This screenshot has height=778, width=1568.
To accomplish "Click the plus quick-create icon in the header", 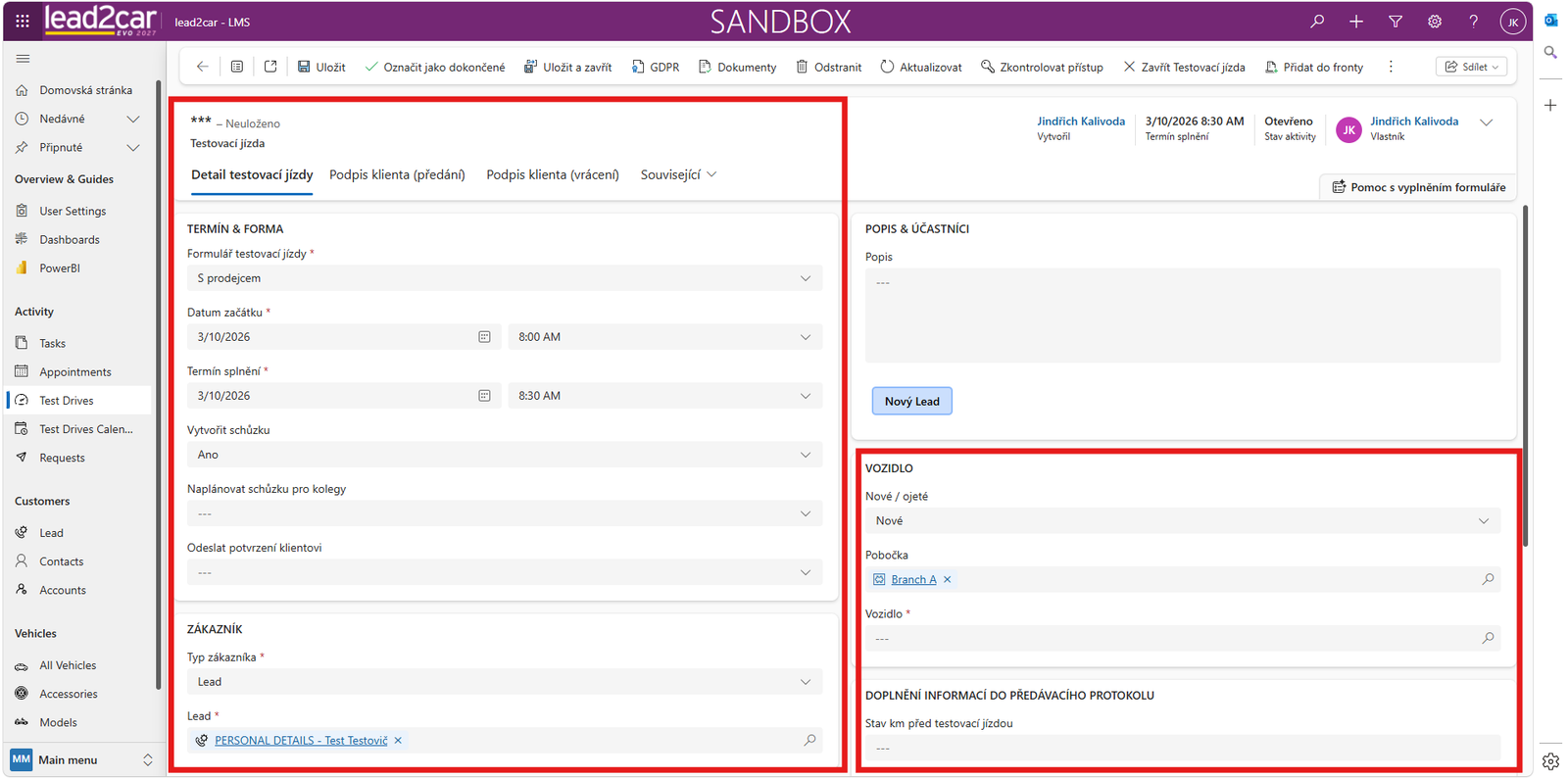I will pos(1356,21).
